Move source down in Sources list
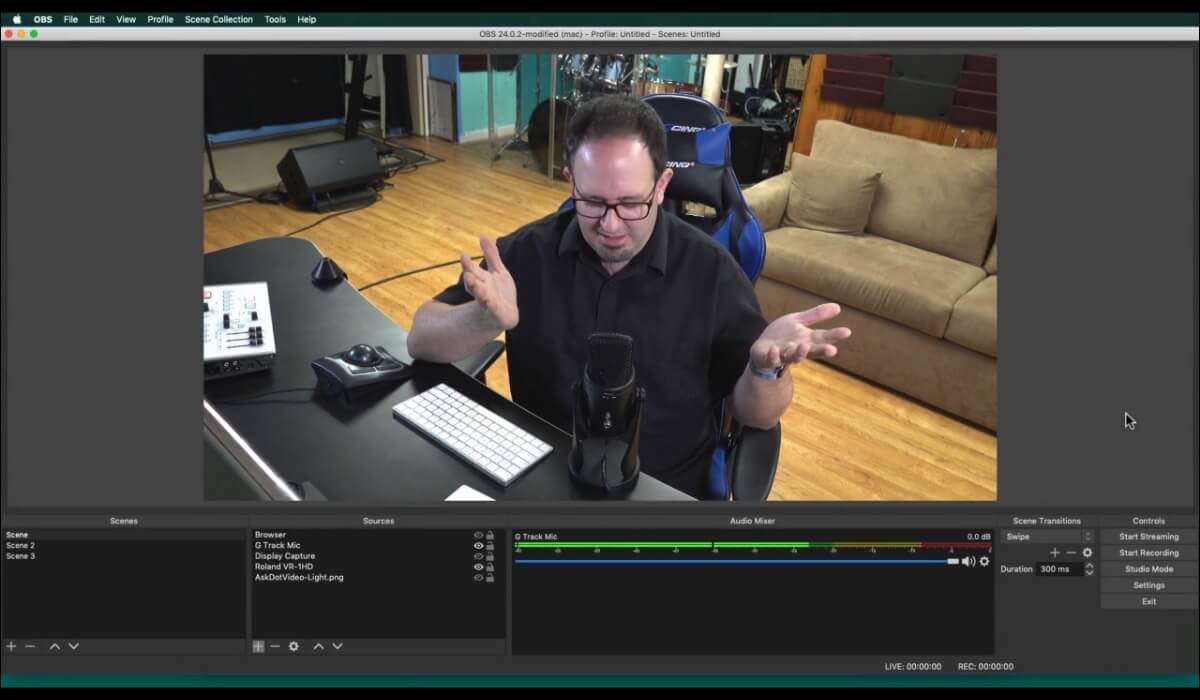Viewport: 1200px width, 700px height. (337, 647)
